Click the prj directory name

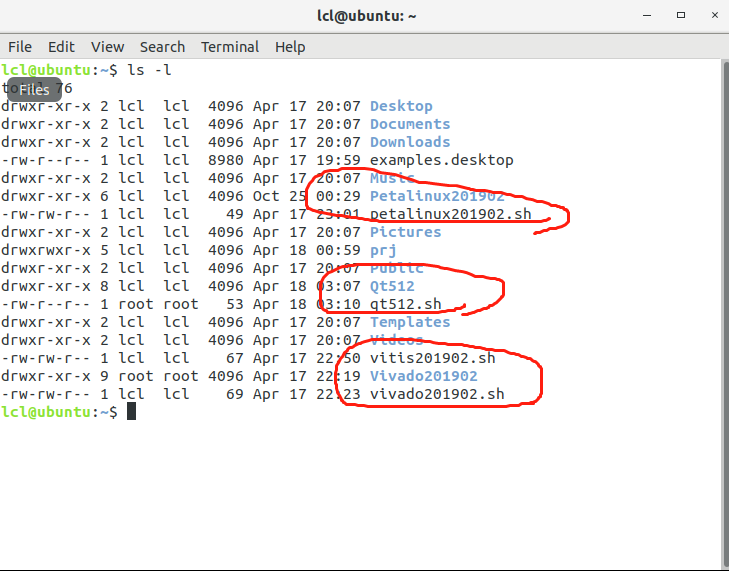coord(383,250)
